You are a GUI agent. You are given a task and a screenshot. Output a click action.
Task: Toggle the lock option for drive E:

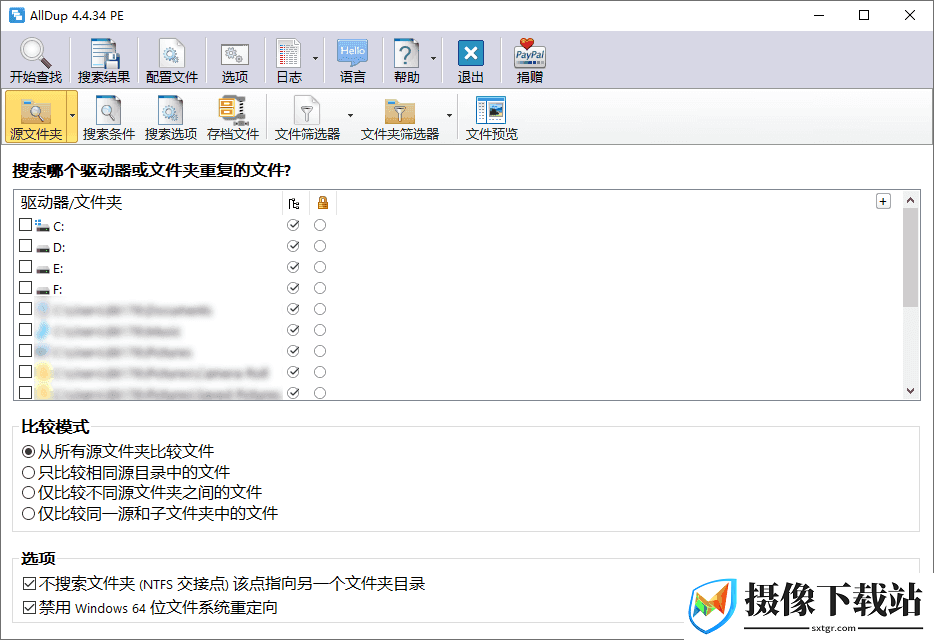point(320,267)
